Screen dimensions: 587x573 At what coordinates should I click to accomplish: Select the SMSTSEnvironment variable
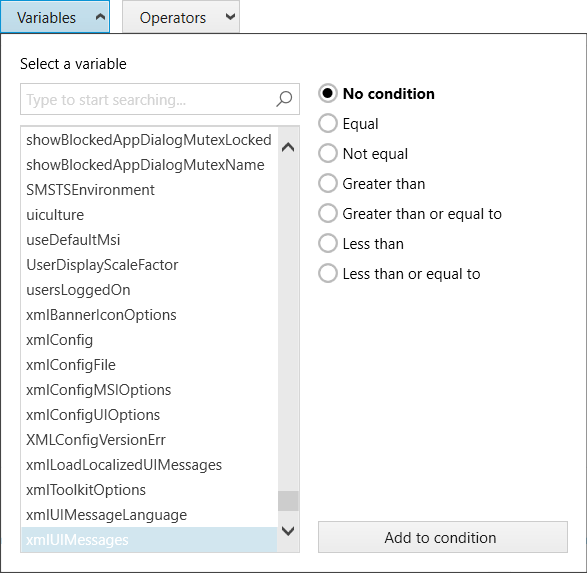click(149, 190)
